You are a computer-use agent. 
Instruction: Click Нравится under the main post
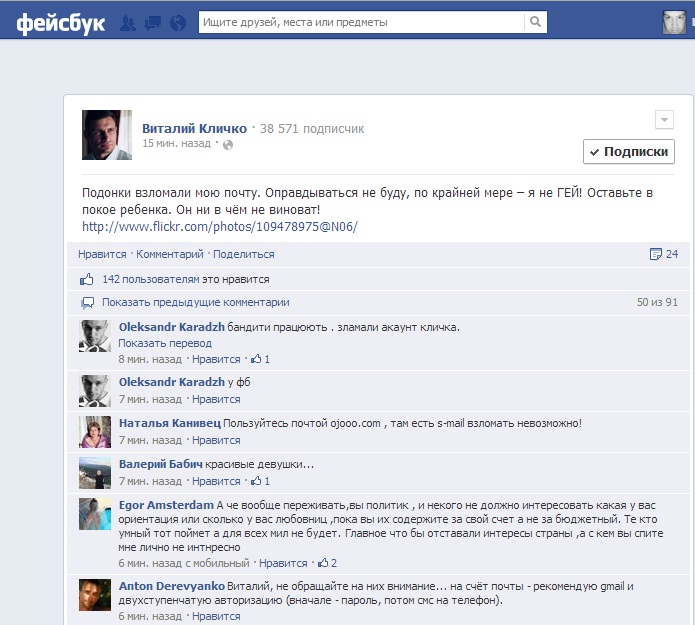coord(102,254)
